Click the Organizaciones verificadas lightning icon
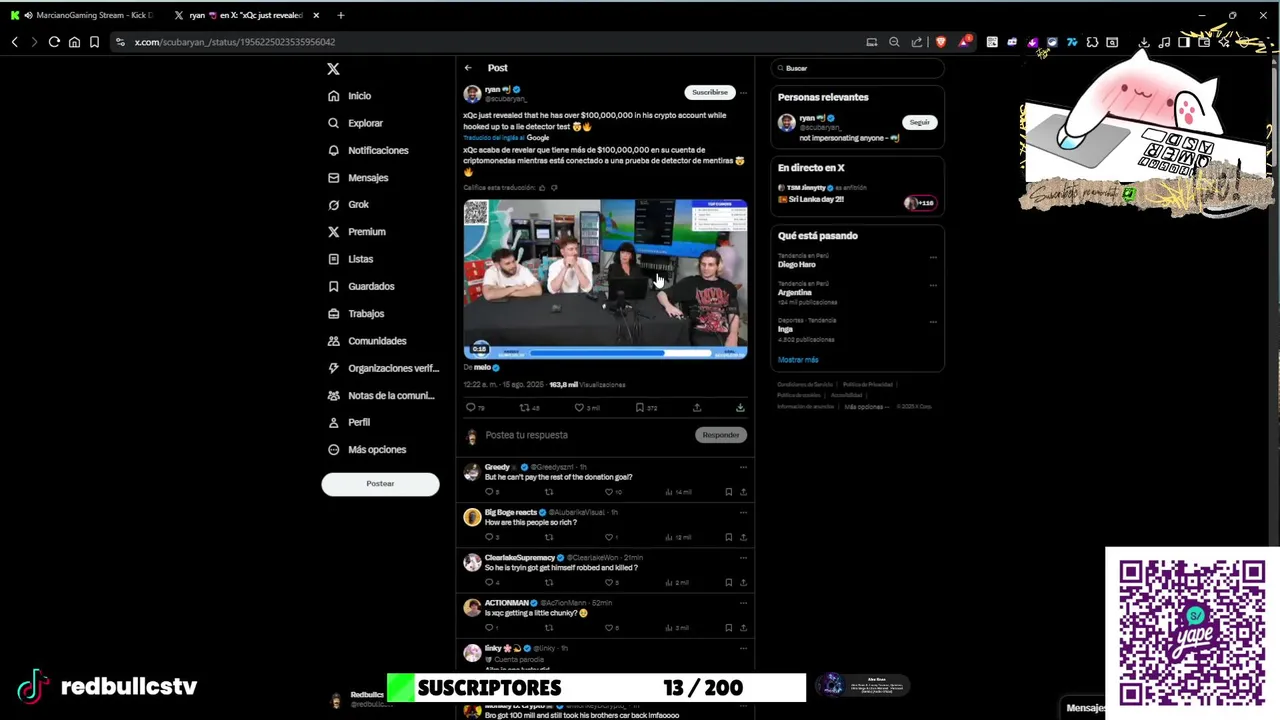This screenshot has height=720, width=1280. click(334, 368)
